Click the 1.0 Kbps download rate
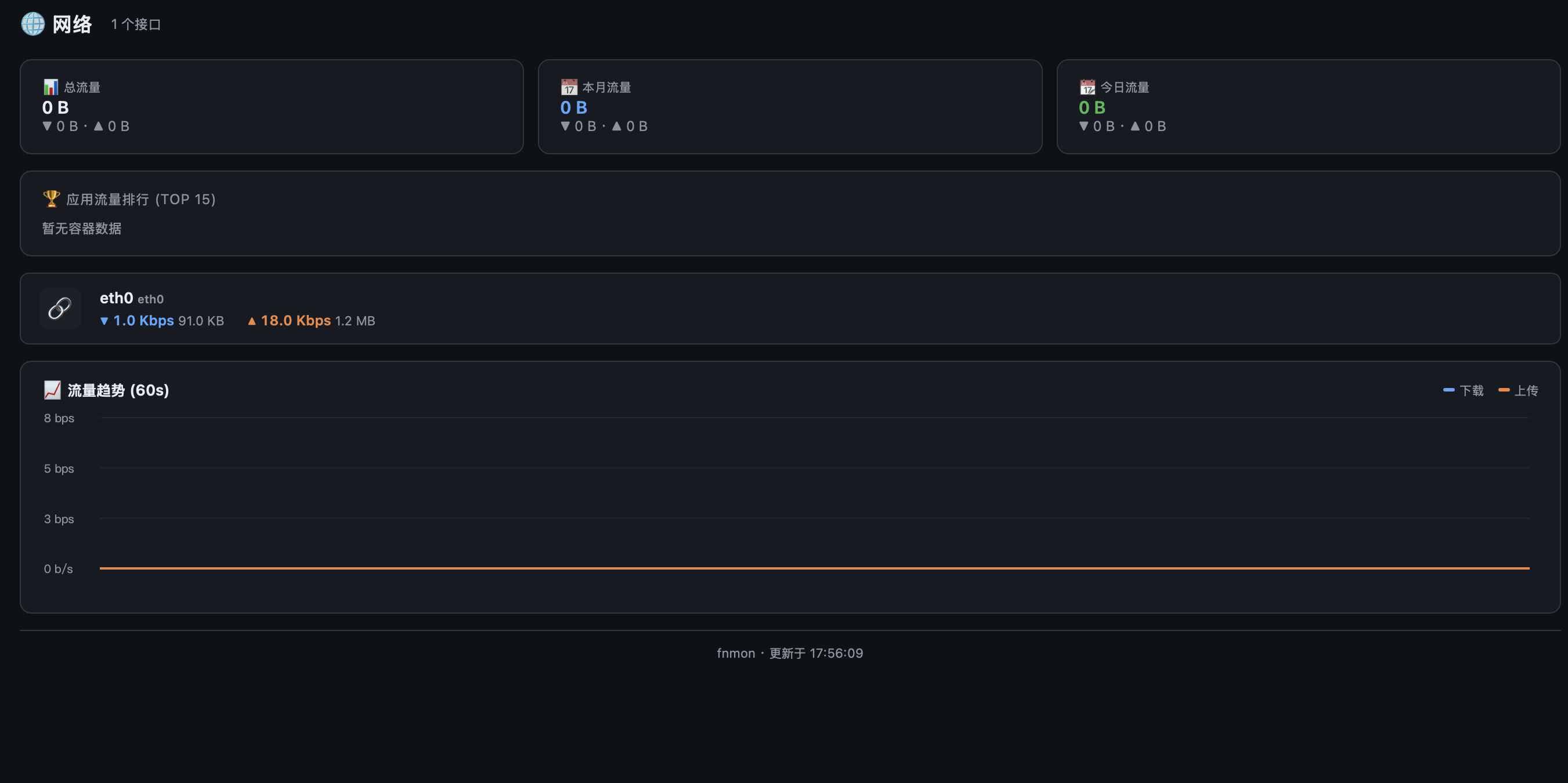The height and width of the screenshot is (783, 1568). pos(144,321)
